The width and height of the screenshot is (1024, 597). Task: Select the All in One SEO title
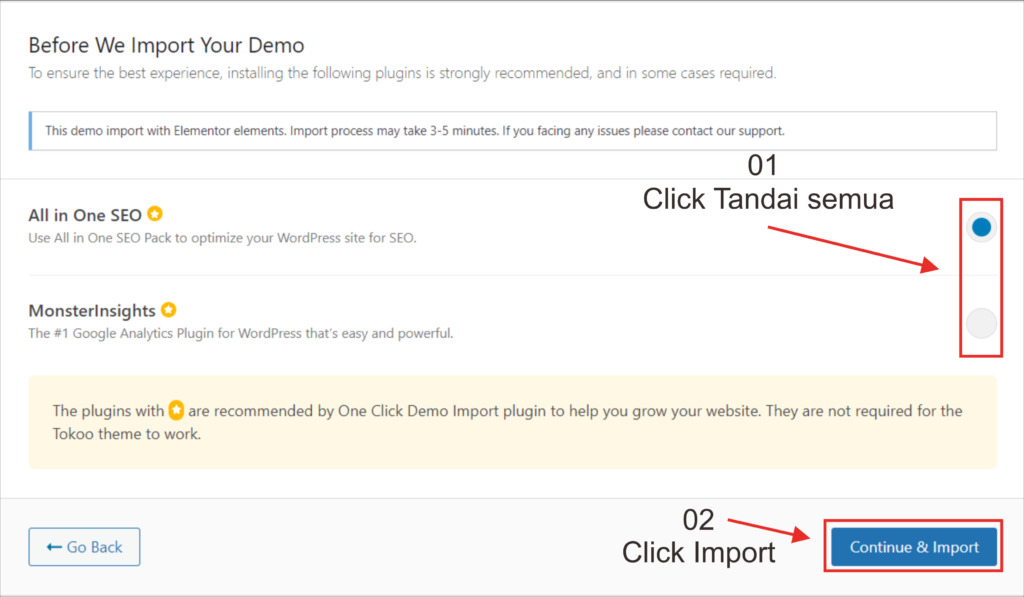click(86, 215)
